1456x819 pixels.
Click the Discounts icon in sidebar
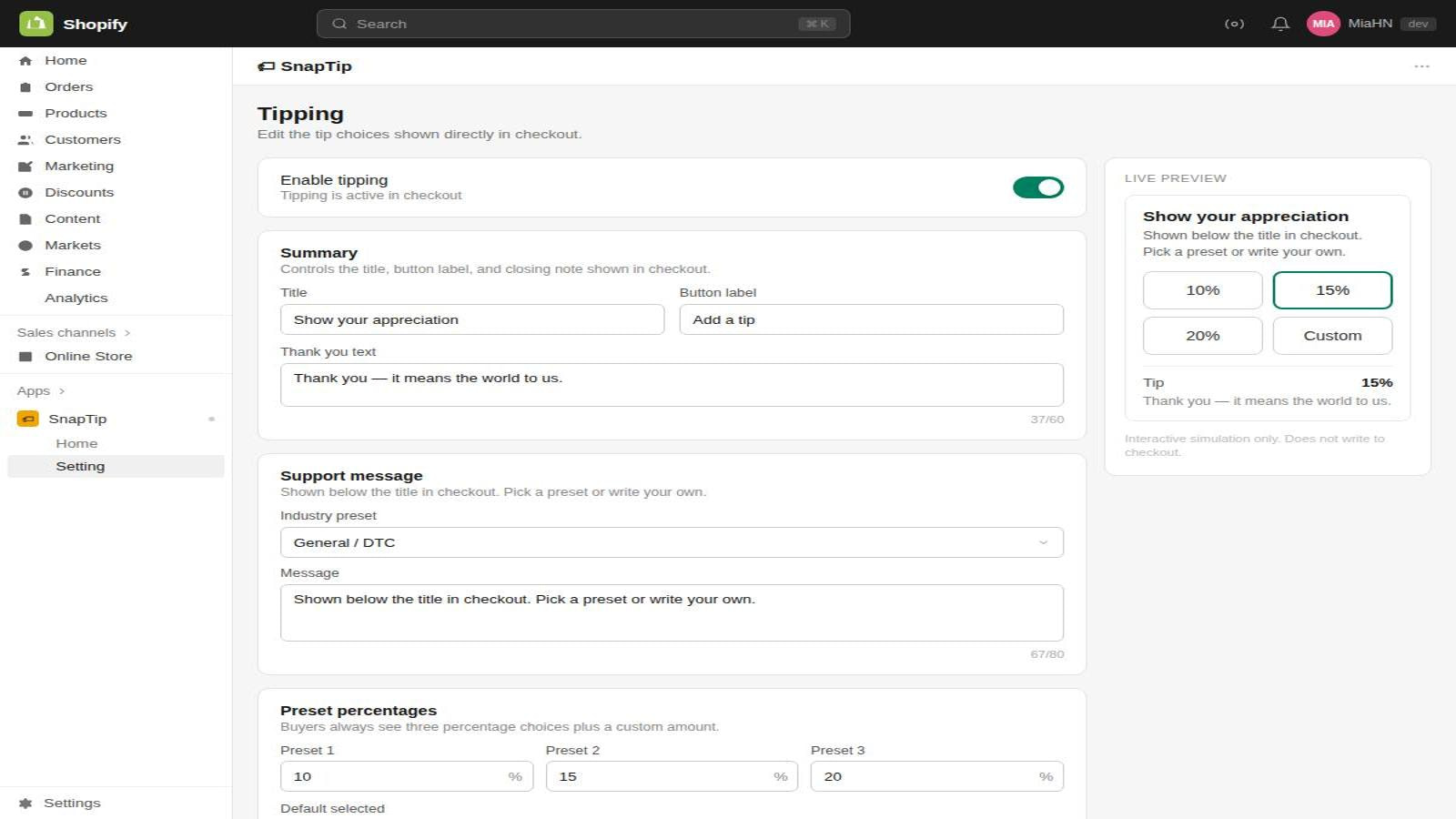click(x=25, y=193)
